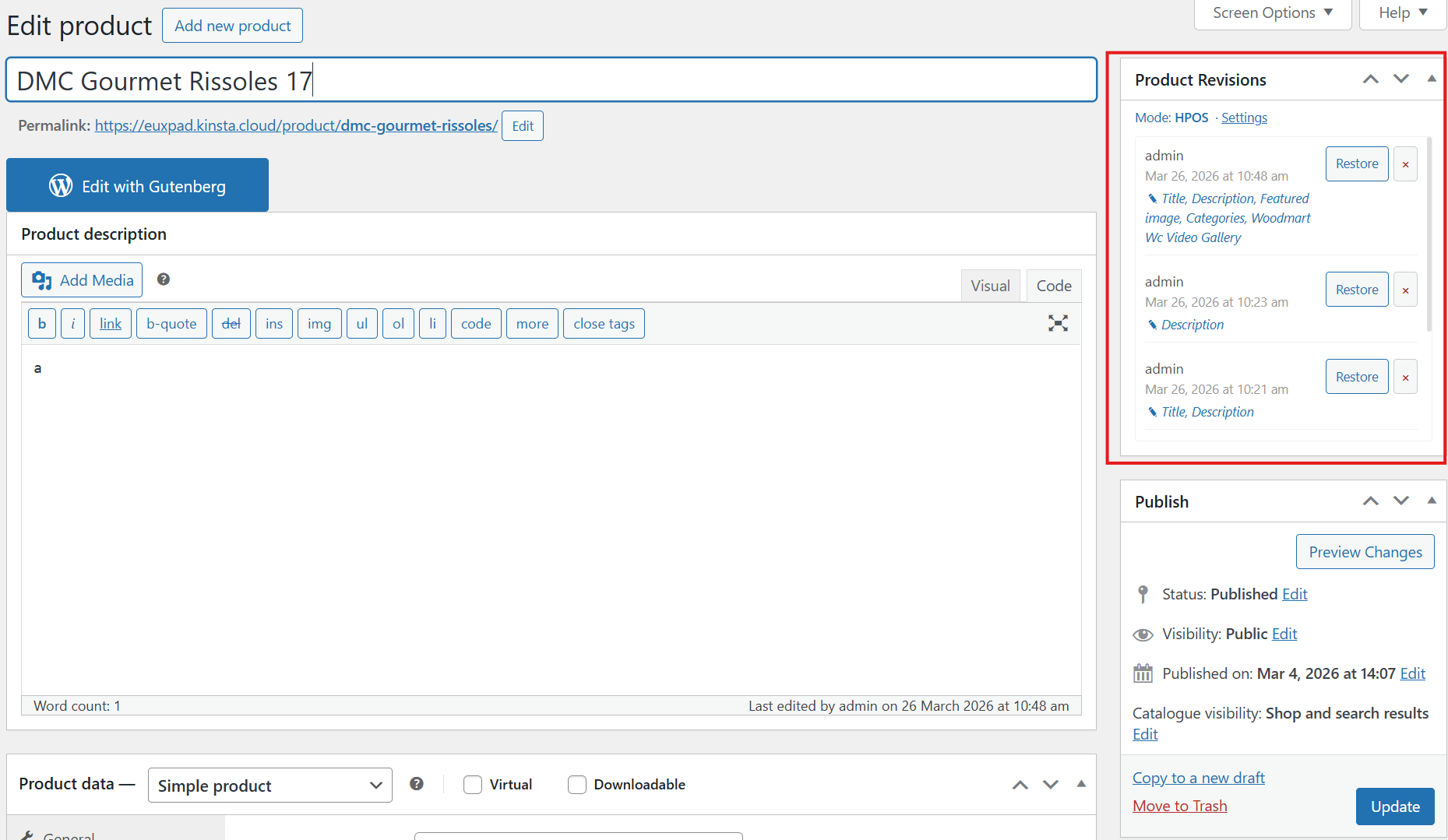Image resolution: width=1448 pixels, height=840 pixels.
Task: Move the Publish panel up
Action: 1370,501
